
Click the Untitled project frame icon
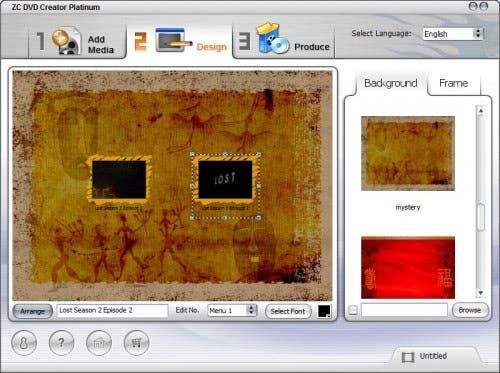(408, 357)
